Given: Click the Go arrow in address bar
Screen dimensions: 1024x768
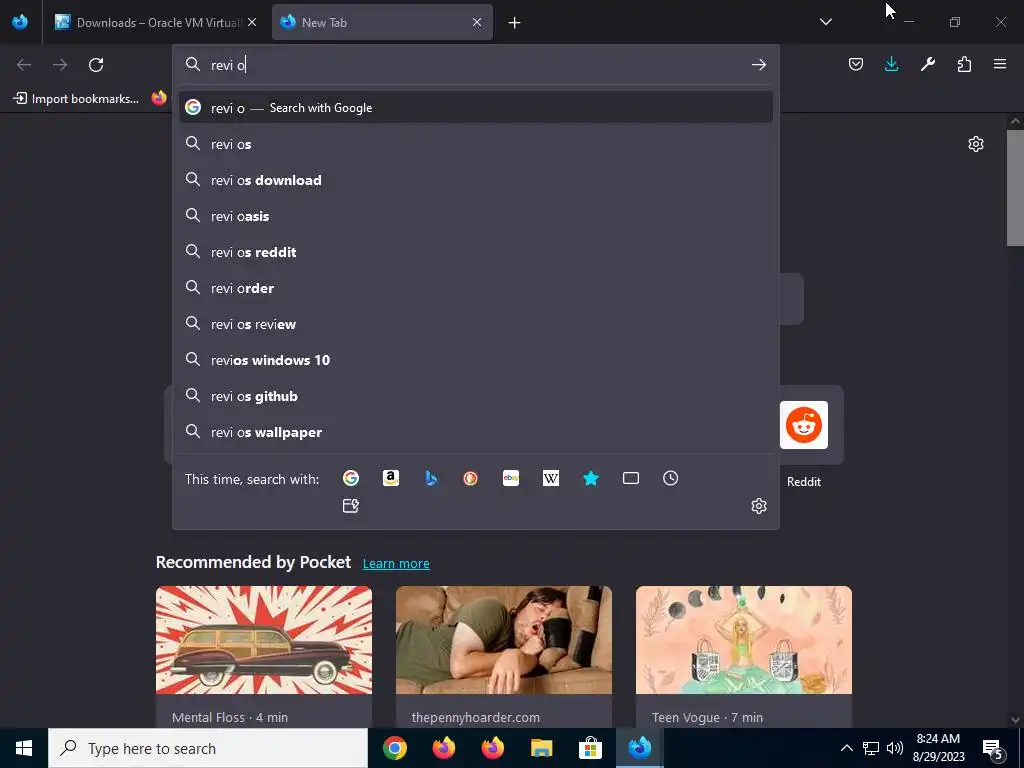Looking at the screenshot, I should pyautogui.click(x=758, y=65).
